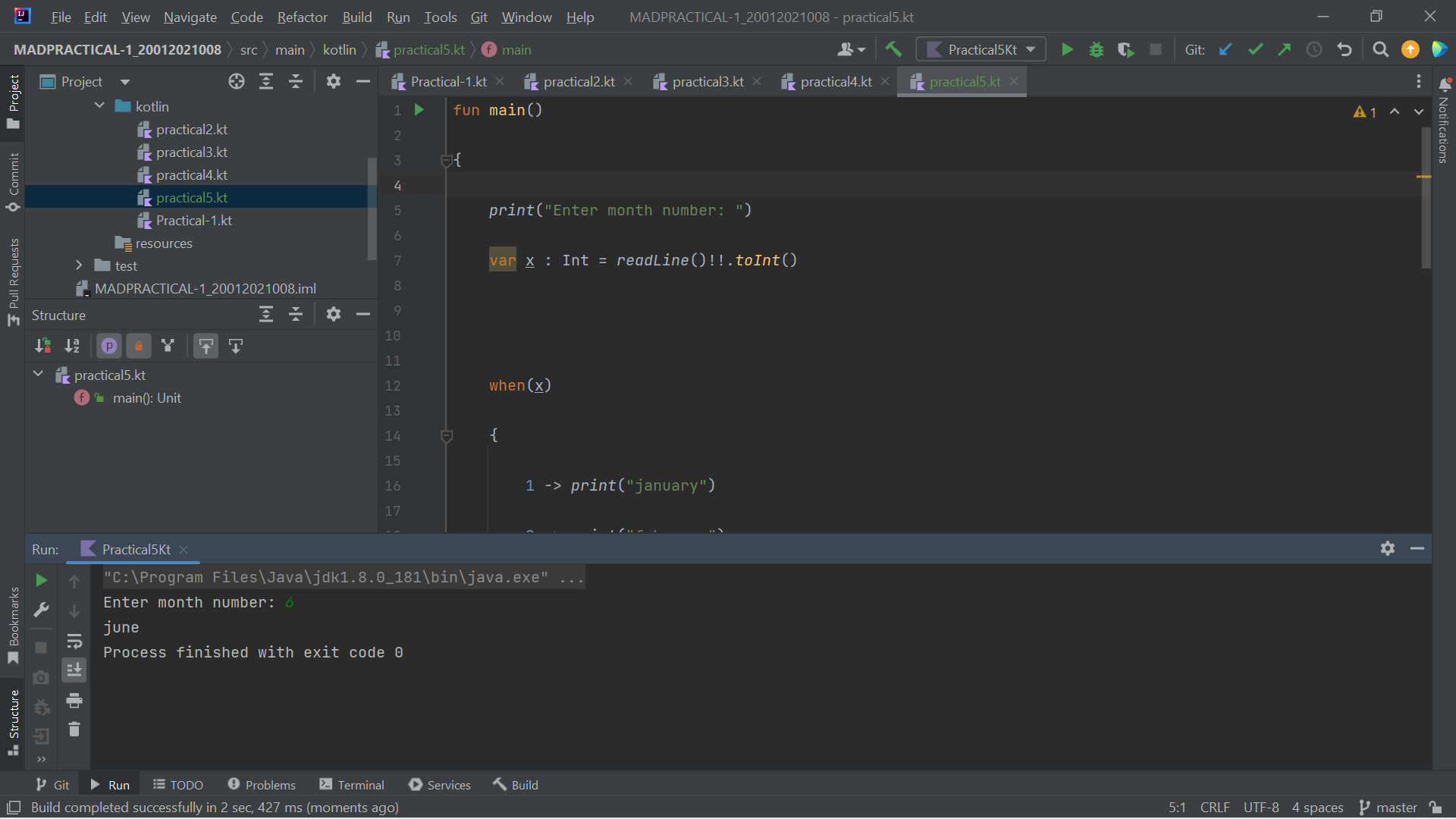The height and width of the screenshot is (819, 1456).
Task: Push commits with the green arrow icon
Action: pos(1285,49)
